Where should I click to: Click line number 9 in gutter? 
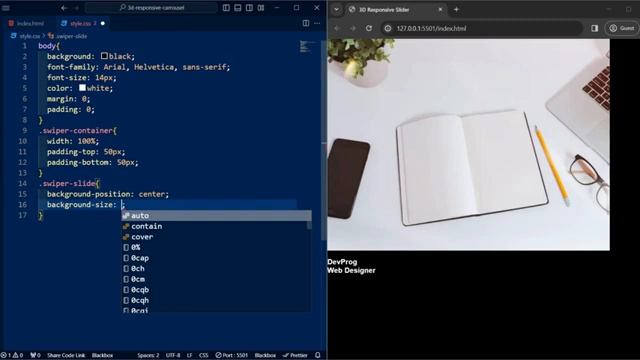coord(24,131)
